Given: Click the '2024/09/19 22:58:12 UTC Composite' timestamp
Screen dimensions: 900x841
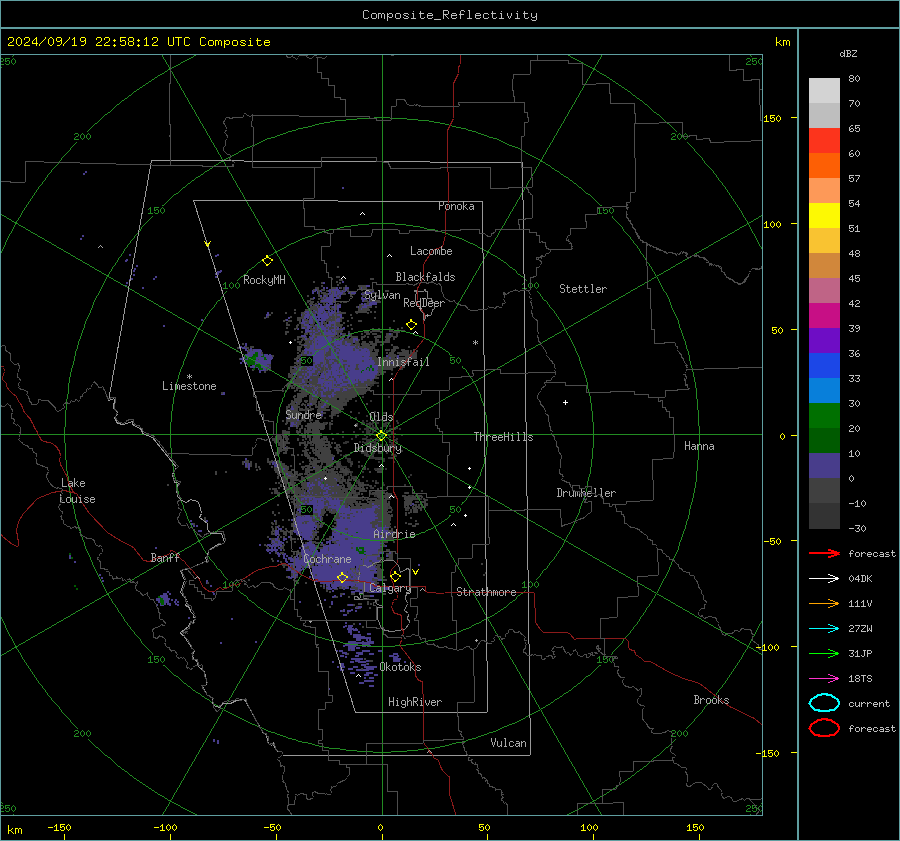Looking at the screenshot, I should pos(138,42).
